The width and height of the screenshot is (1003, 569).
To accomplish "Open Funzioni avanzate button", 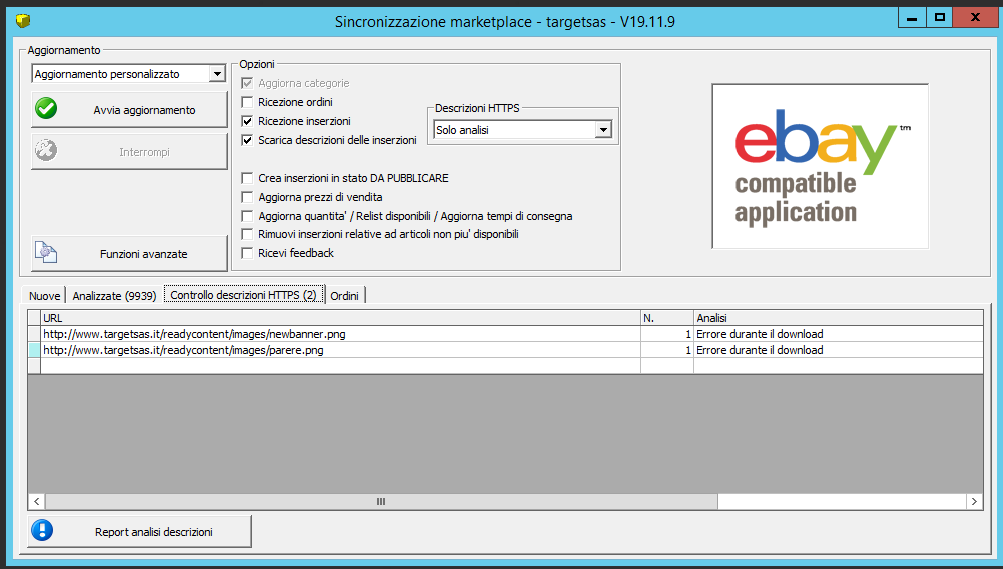I will point(129,253).
